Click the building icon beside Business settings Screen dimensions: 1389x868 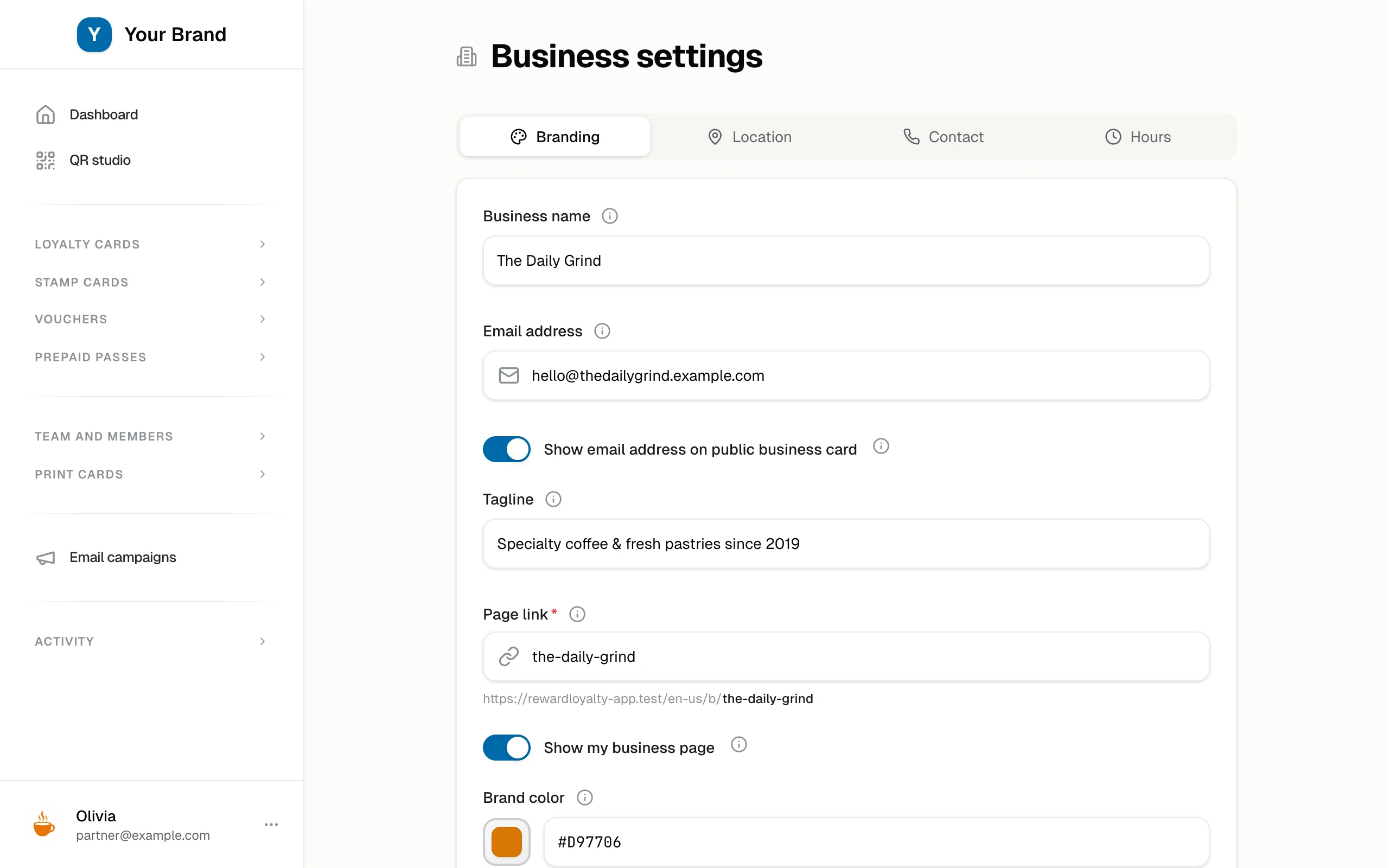click(467, 57)
